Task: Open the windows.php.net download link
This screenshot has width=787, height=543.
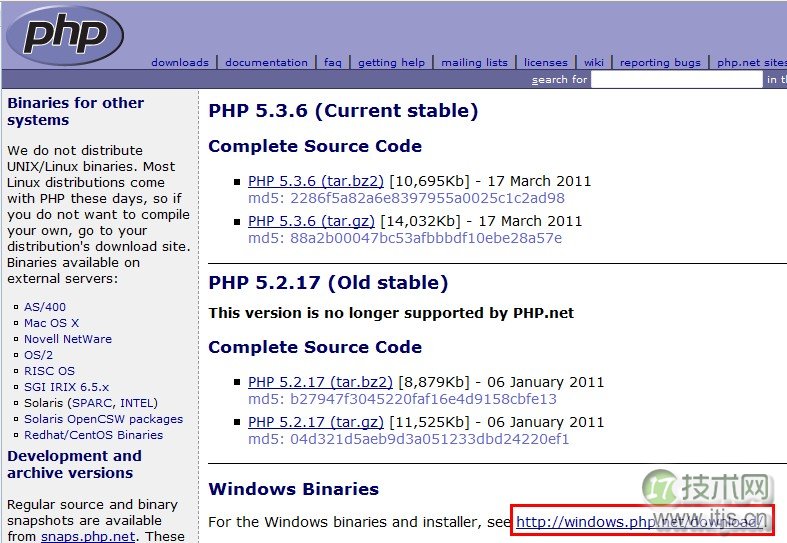Action: point(639,522)
